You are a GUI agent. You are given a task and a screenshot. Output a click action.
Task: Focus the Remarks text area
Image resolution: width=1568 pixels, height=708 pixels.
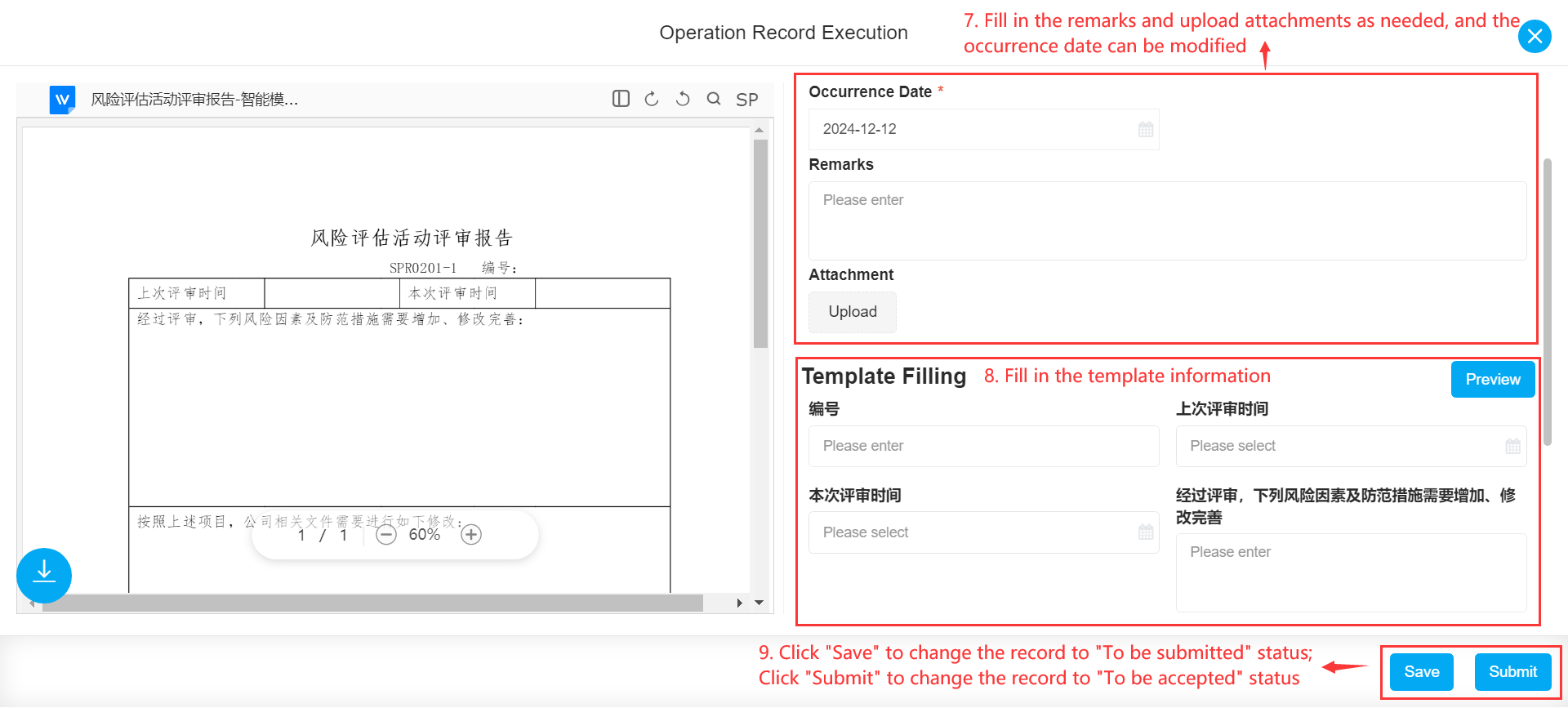(x=1167, y=220)
